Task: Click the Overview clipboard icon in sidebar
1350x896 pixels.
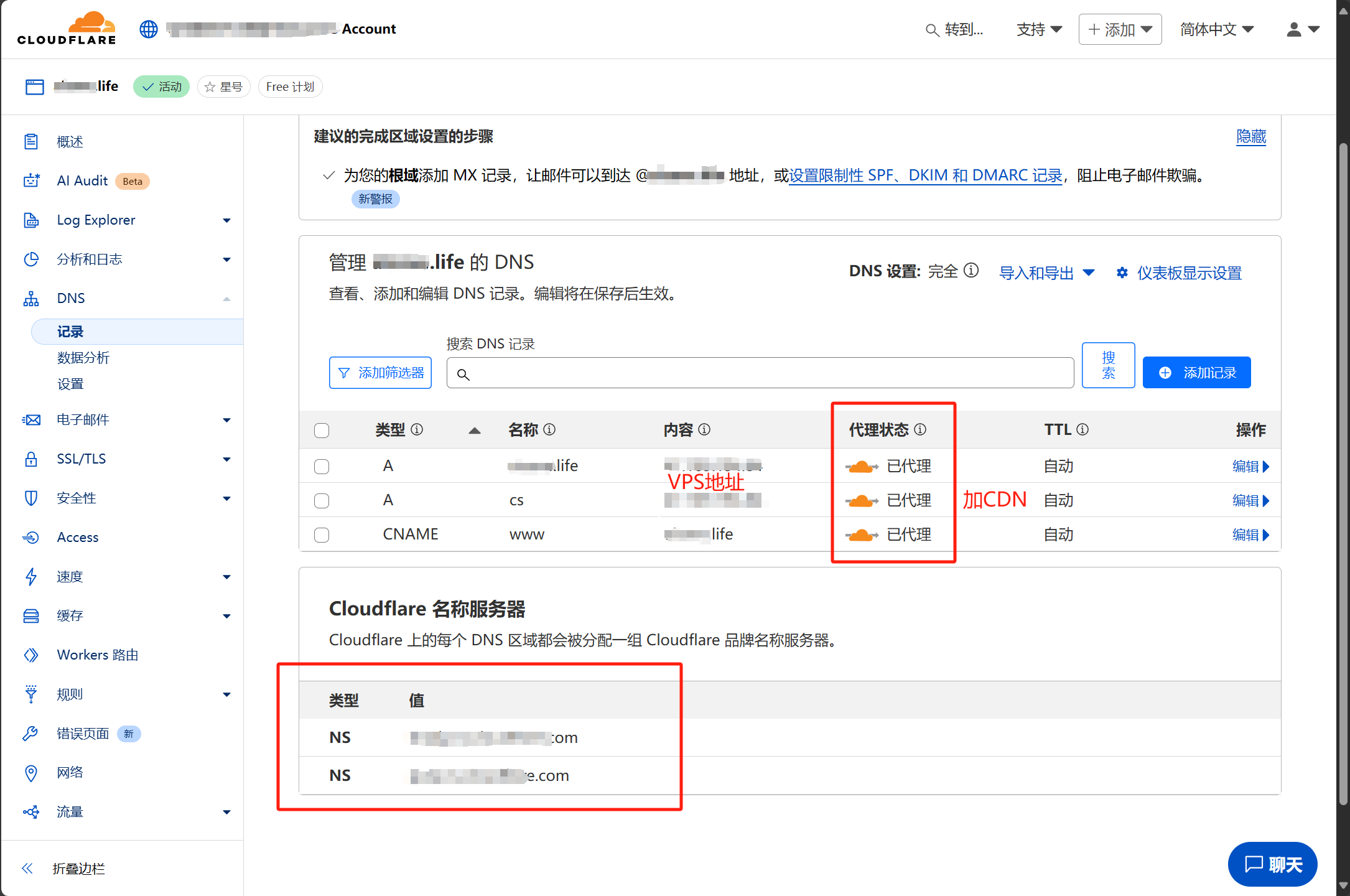Action: pos(31,142)
